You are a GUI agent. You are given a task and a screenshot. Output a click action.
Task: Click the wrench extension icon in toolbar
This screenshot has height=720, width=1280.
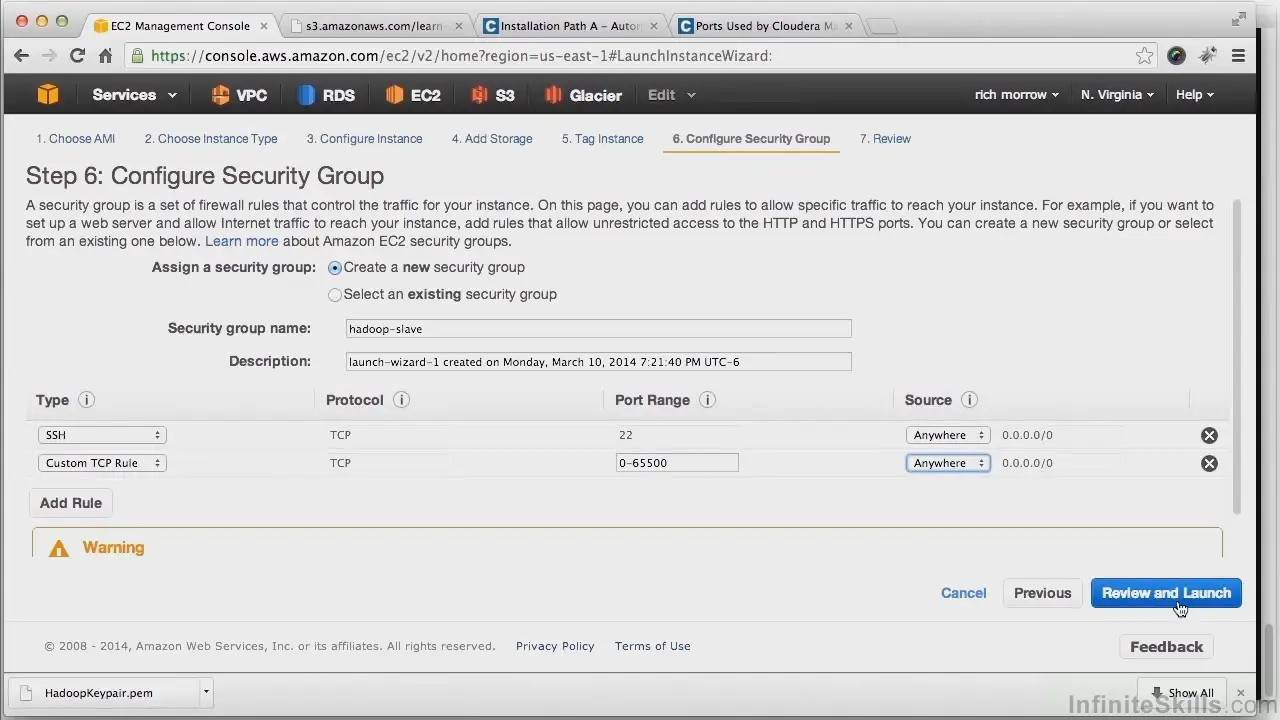[1207, 56]
